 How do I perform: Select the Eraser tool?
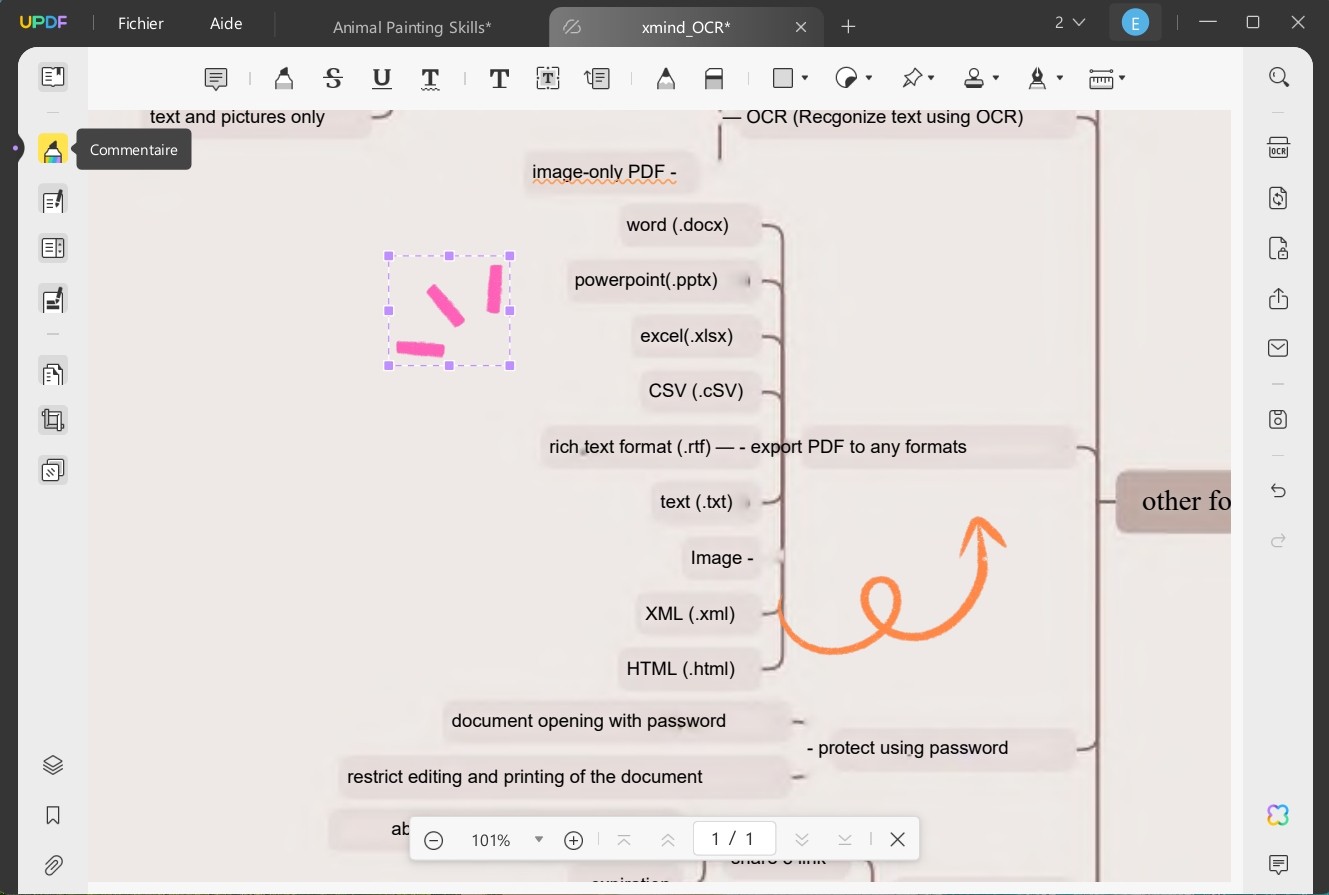point(714,78)
